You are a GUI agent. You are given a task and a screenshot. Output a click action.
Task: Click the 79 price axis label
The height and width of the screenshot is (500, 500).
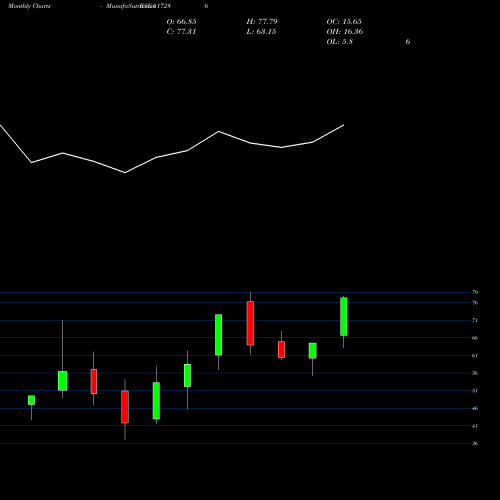[x=475, y=292]
